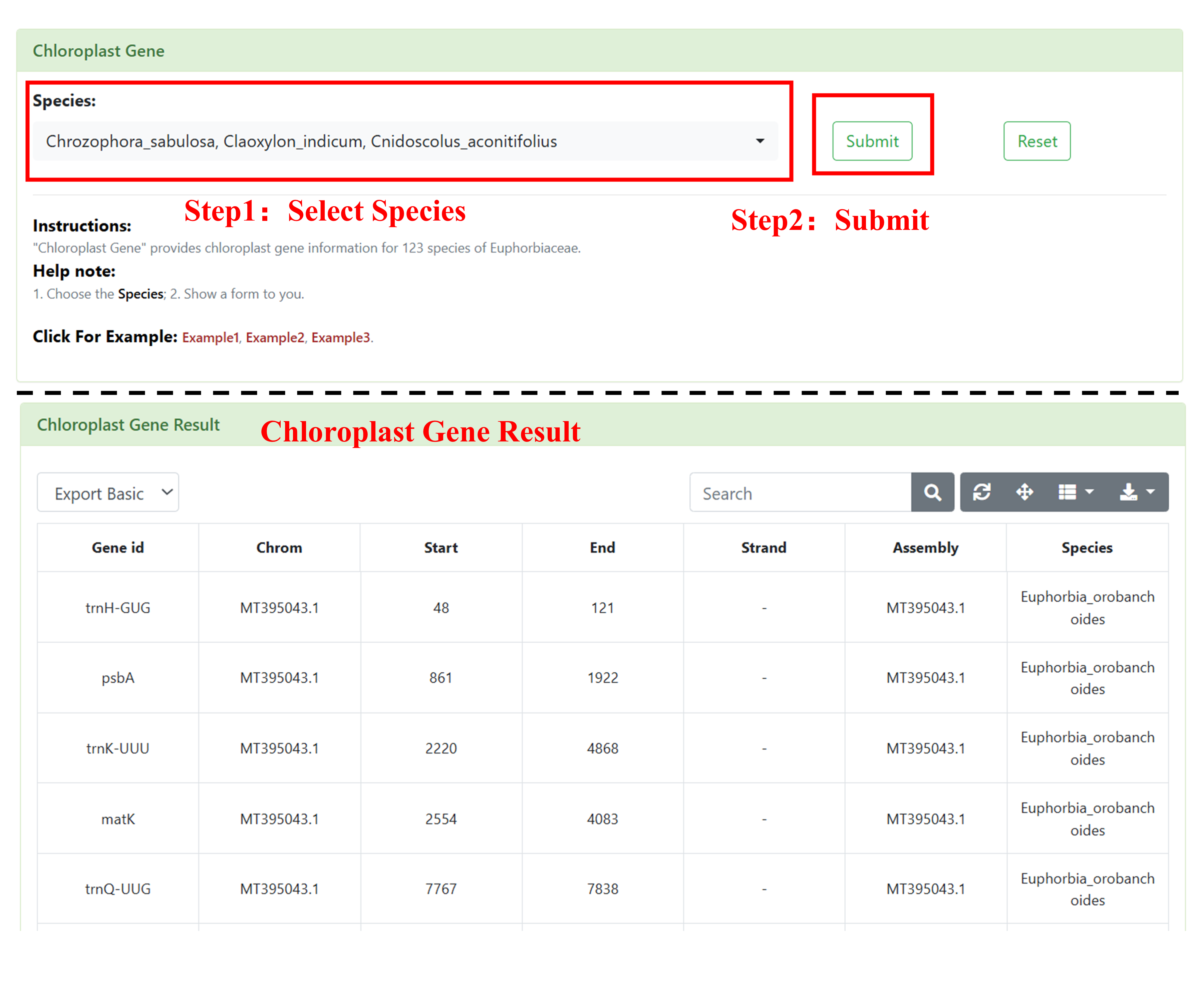Click the refresh table icon
1204x983 pixels.
tap(981, 492)
